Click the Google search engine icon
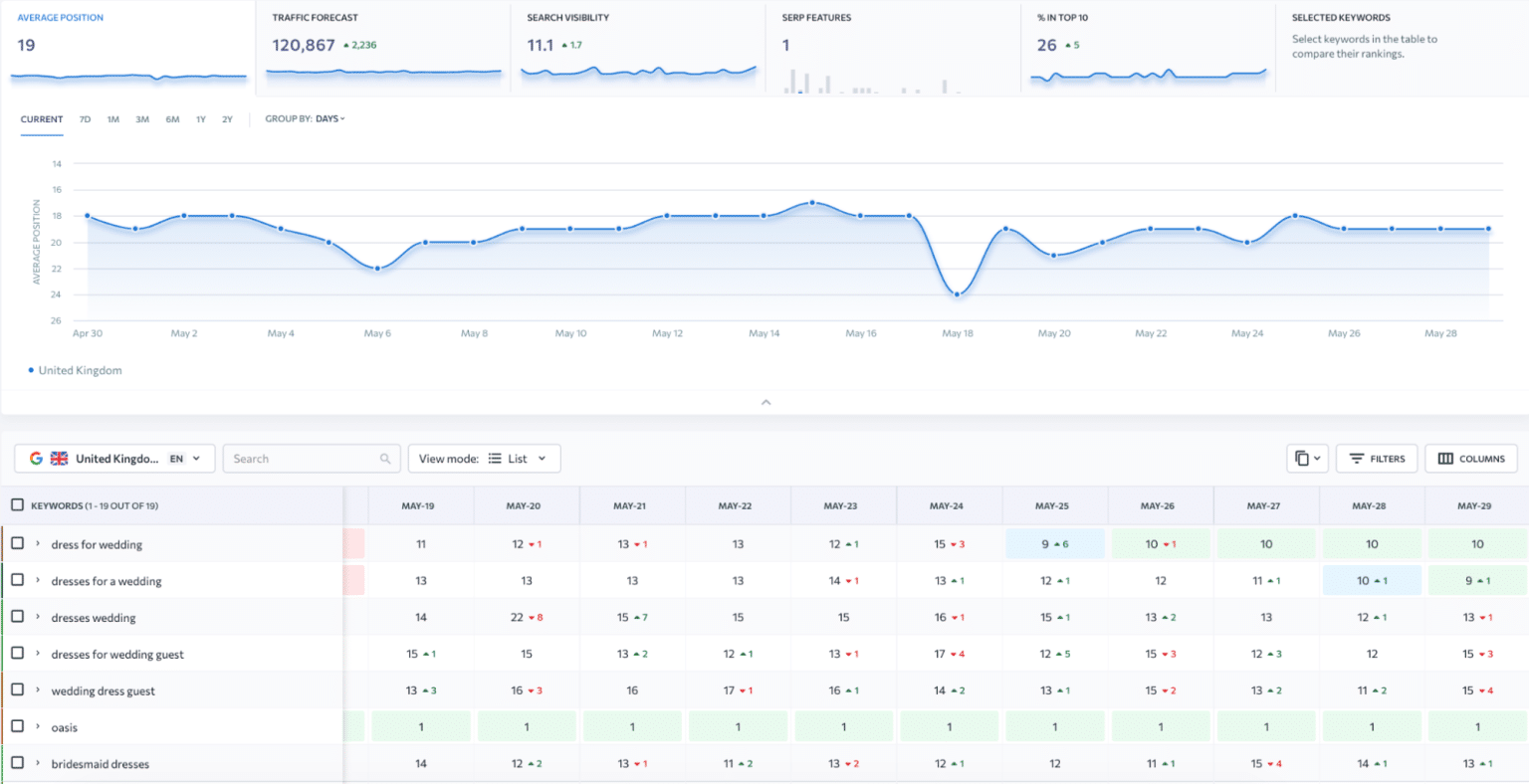This screenshot has width=1529, height=784. pyautogui.click(x=35, y=458)
